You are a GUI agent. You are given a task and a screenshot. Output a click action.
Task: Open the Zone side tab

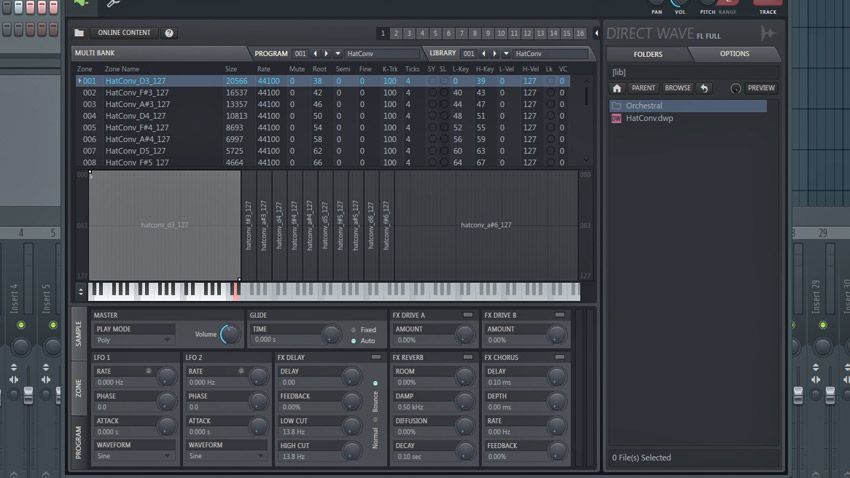[79, 387]
